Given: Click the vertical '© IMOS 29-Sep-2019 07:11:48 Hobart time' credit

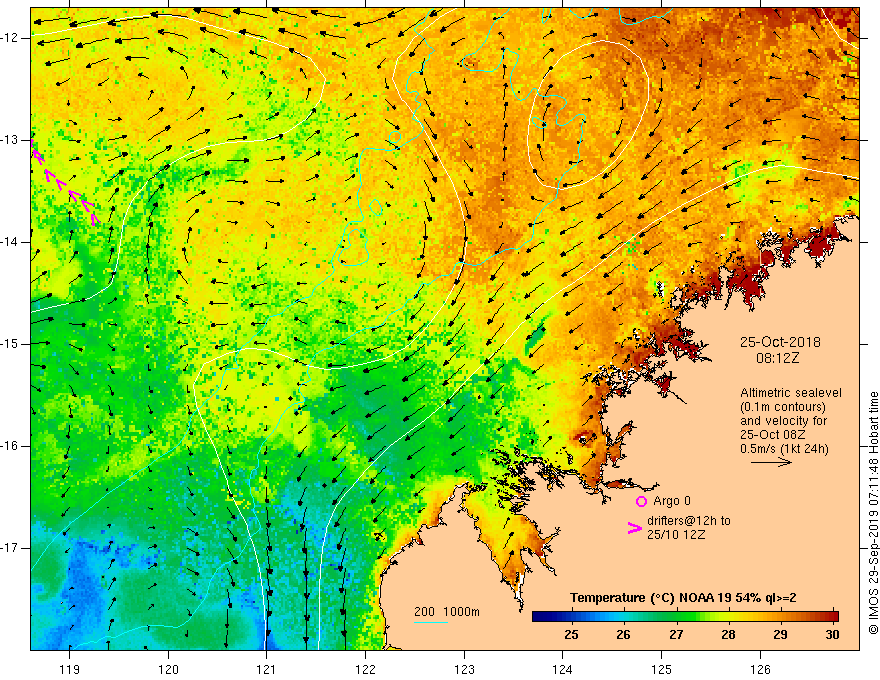Looking at the screenshot, I should coord(873,513).
